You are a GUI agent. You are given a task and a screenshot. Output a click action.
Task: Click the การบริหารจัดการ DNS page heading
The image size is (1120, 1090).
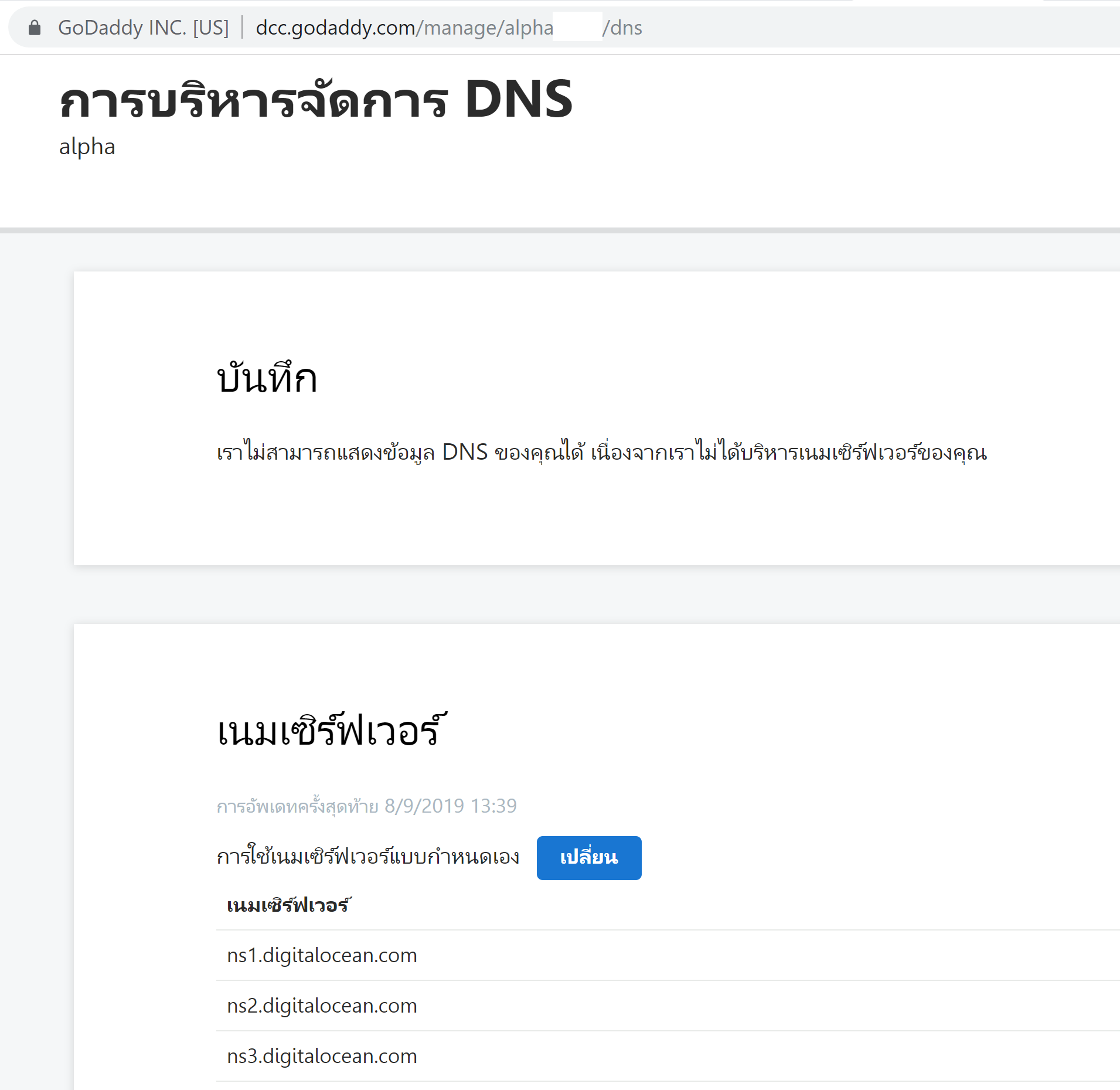316,100
